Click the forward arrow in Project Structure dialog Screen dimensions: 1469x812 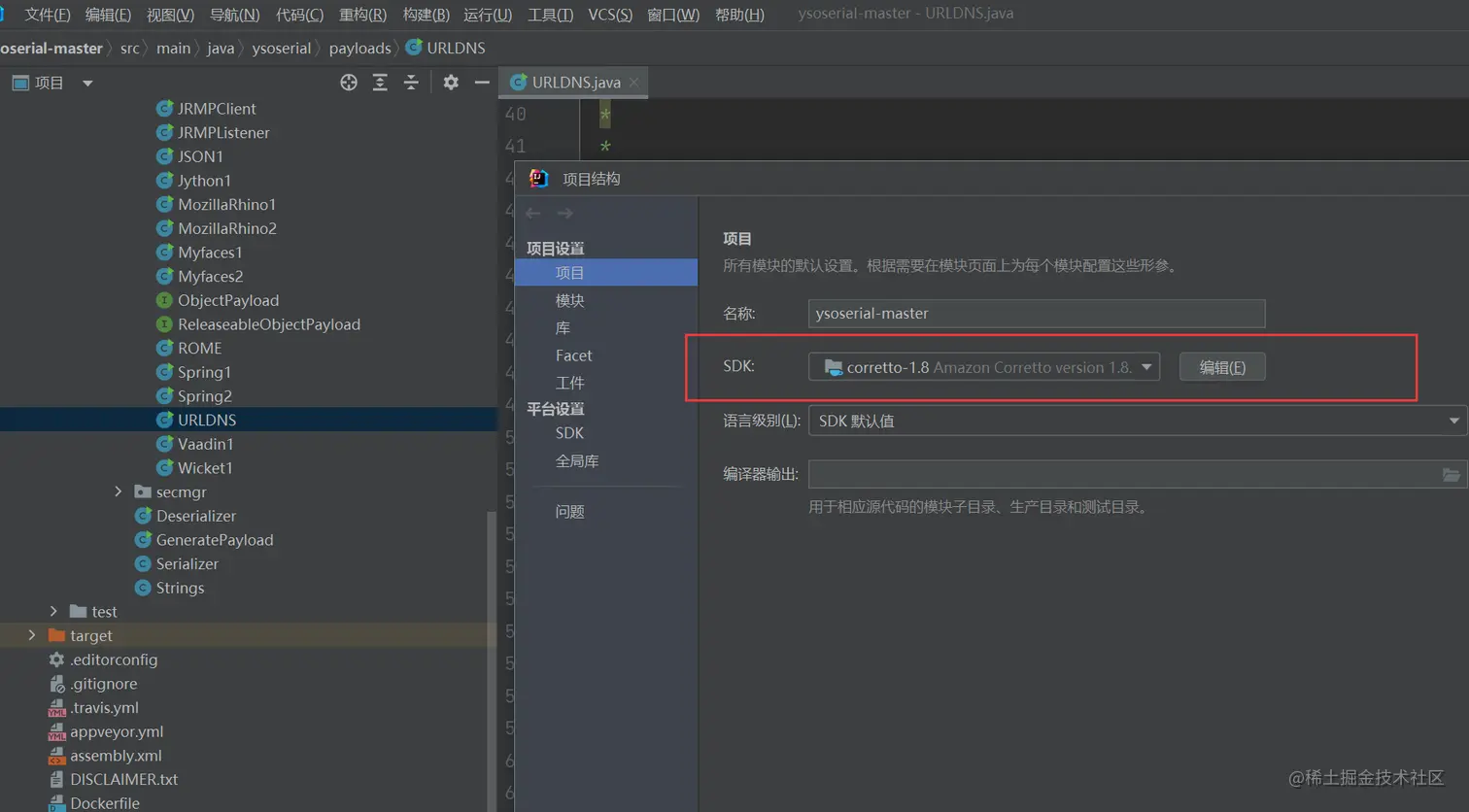[x=565, y=213]
